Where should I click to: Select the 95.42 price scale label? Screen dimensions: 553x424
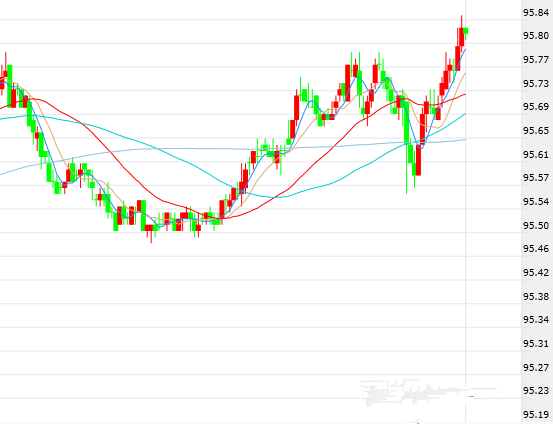(x=536, y=272)
